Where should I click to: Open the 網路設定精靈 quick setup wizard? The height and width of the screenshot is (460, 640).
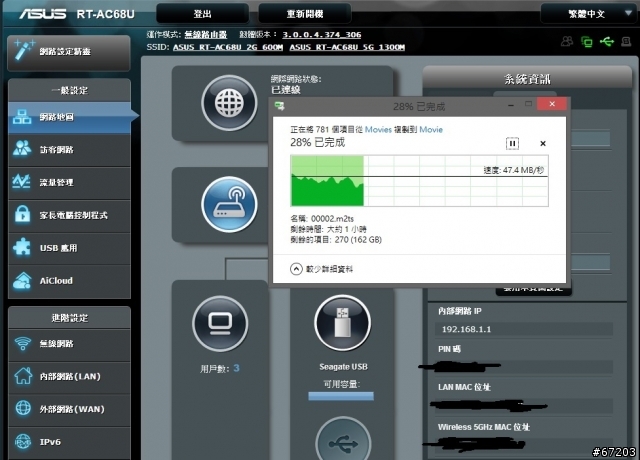(x=69, y=52)
